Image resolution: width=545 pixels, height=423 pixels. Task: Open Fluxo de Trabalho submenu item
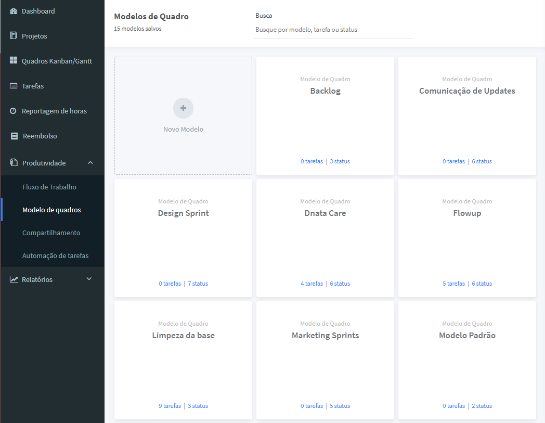[x=49, y=187]
